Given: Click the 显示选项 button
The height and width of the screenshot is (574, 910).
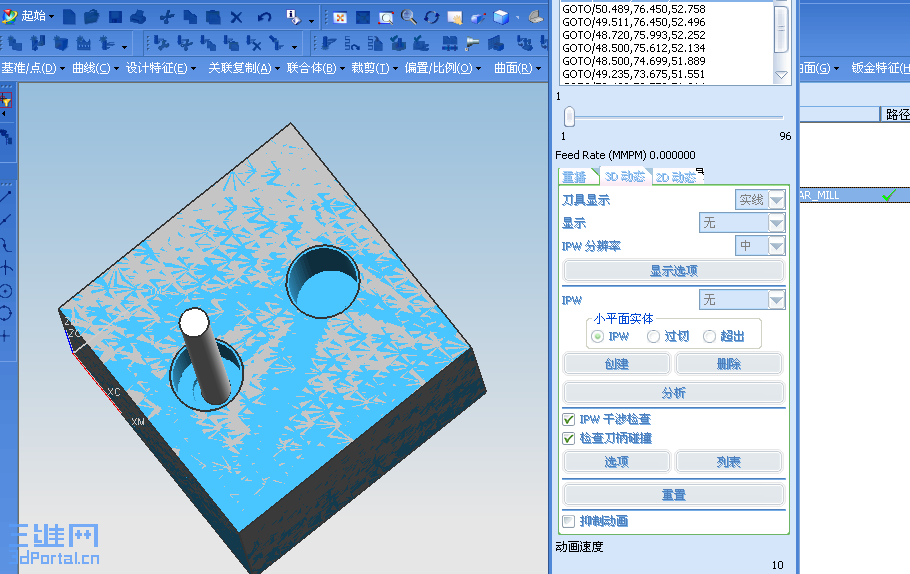Looking at the screenshot, I should pos(673,270).
